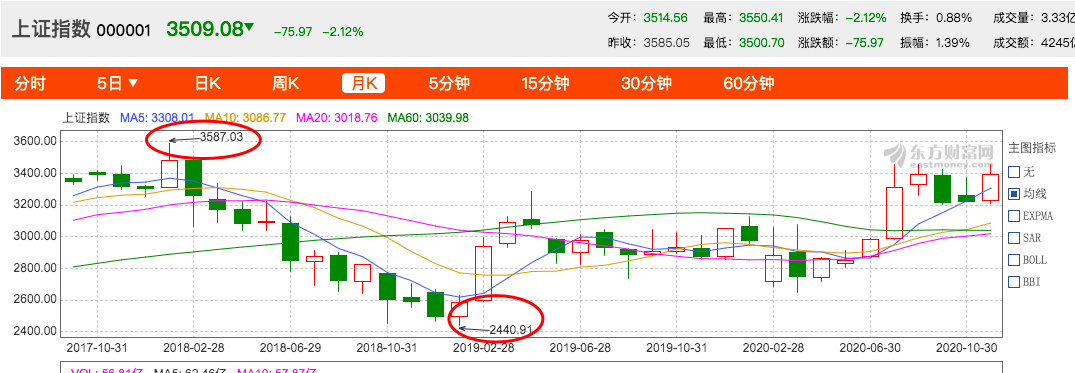Image resolution: width=1075 pixels, height=373 pixels.
Task: Click the green down arrow beside price
Action: click(250, 27)
